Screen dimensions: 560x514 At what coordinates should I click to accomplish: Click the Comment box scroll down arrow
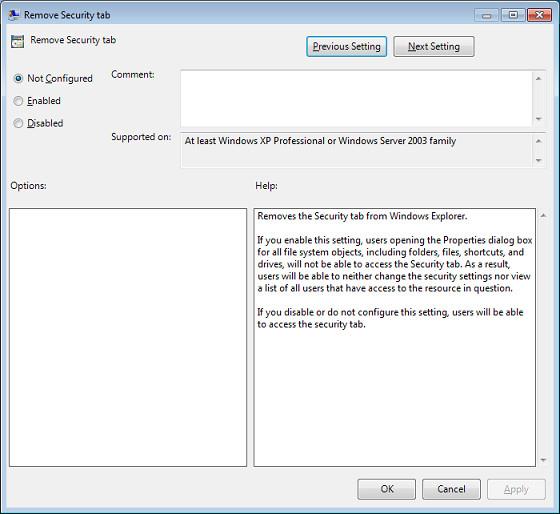(x=539, y=119)
